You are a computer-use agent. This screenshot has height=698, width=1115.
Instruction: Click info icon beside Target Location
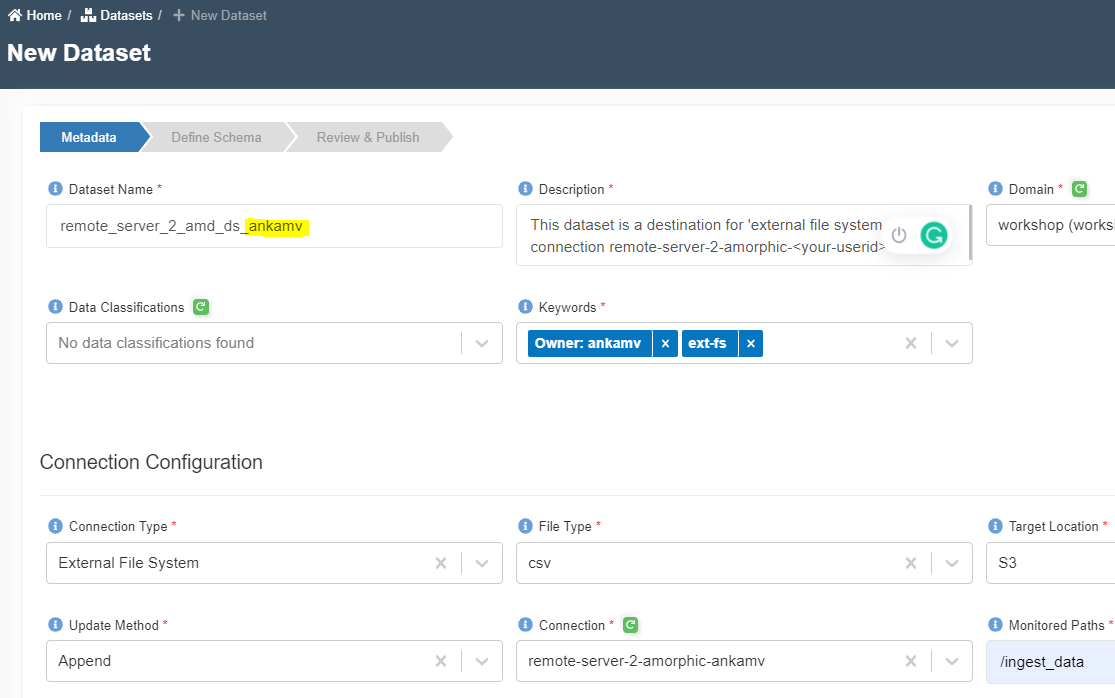point(996,525)
